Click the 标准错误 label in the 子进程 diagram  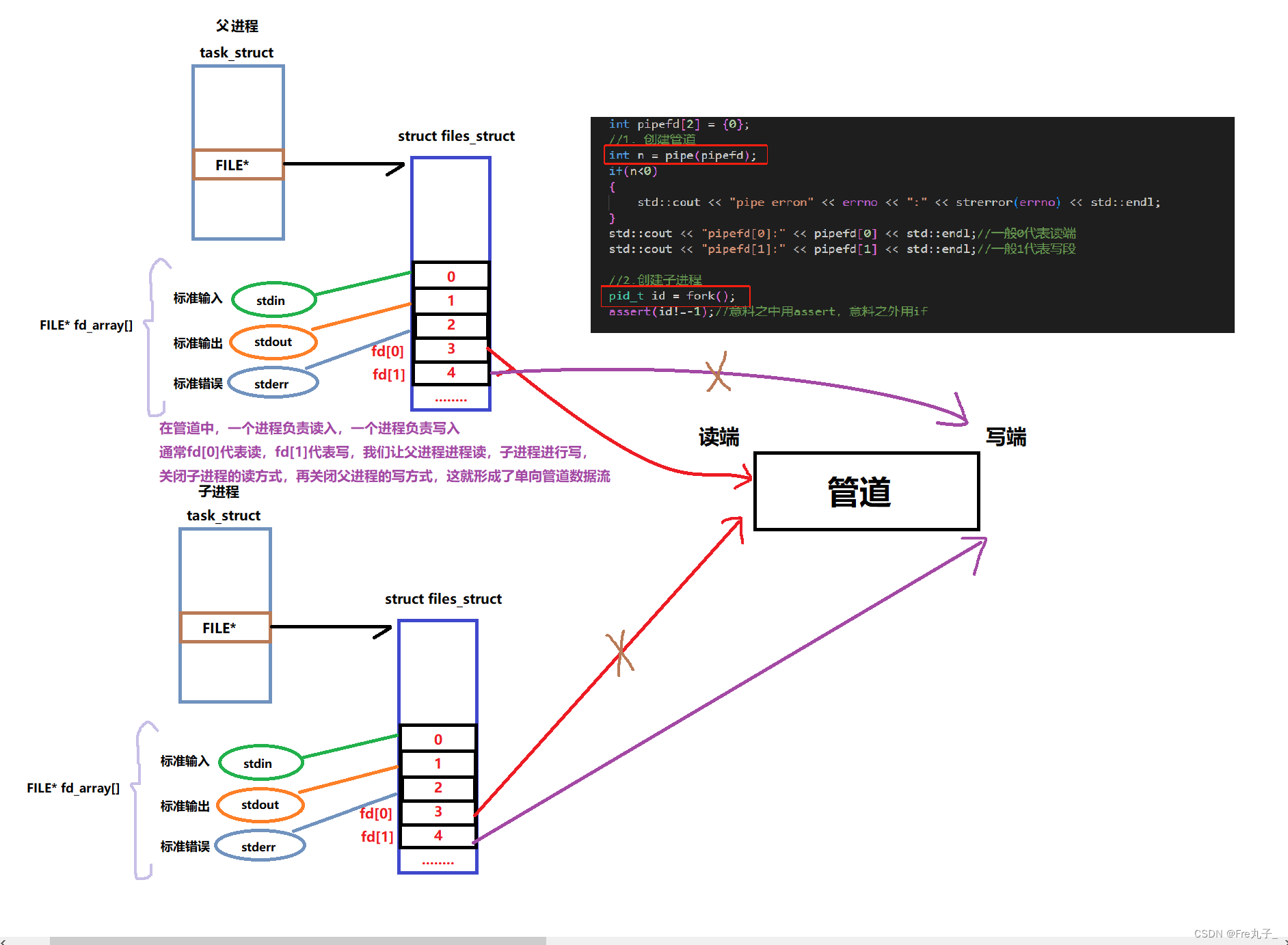coord(185,847)
